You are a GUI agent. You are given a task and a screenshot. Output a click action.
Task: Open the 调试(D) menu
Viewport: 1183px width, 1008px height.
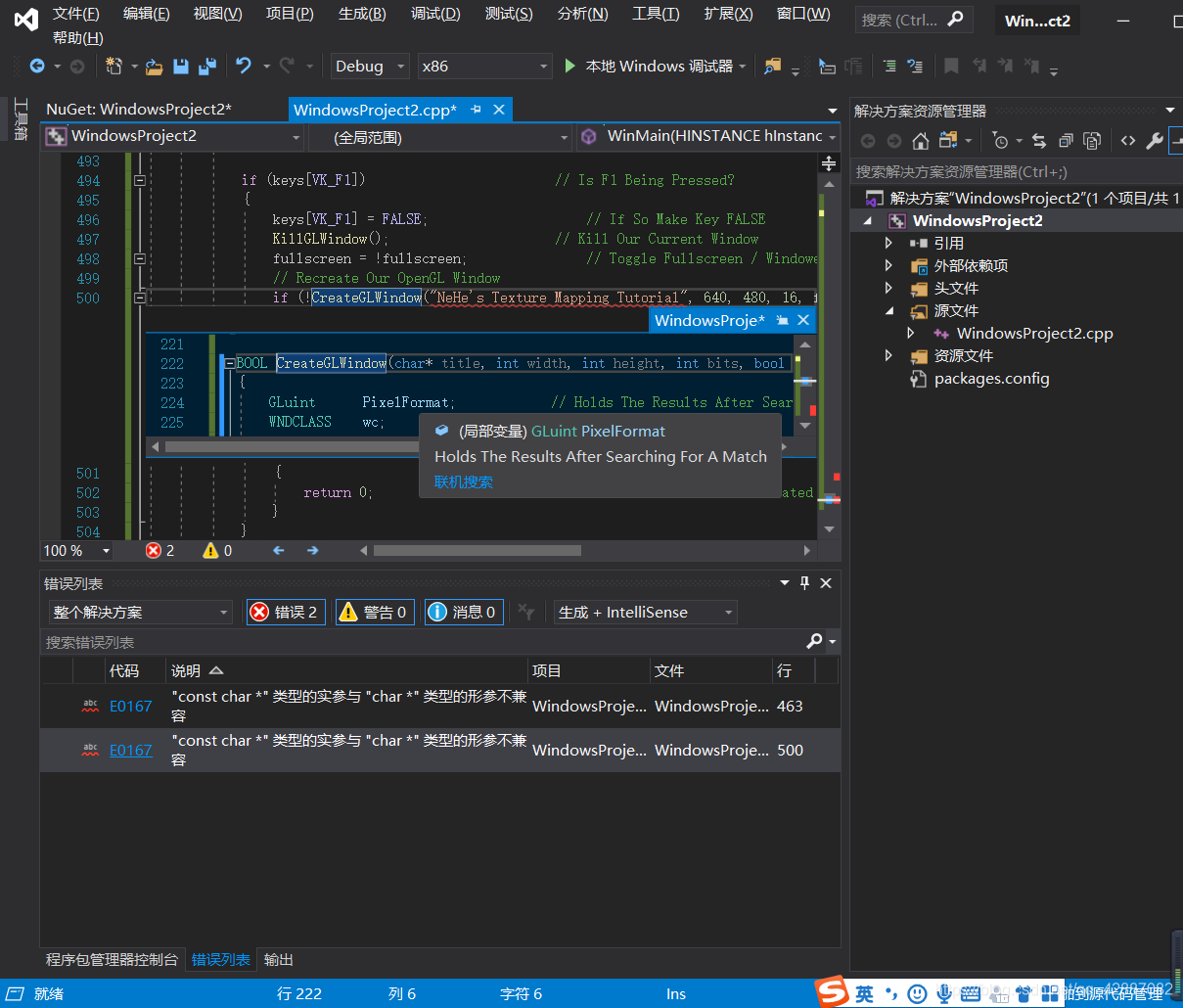[435, 14]
